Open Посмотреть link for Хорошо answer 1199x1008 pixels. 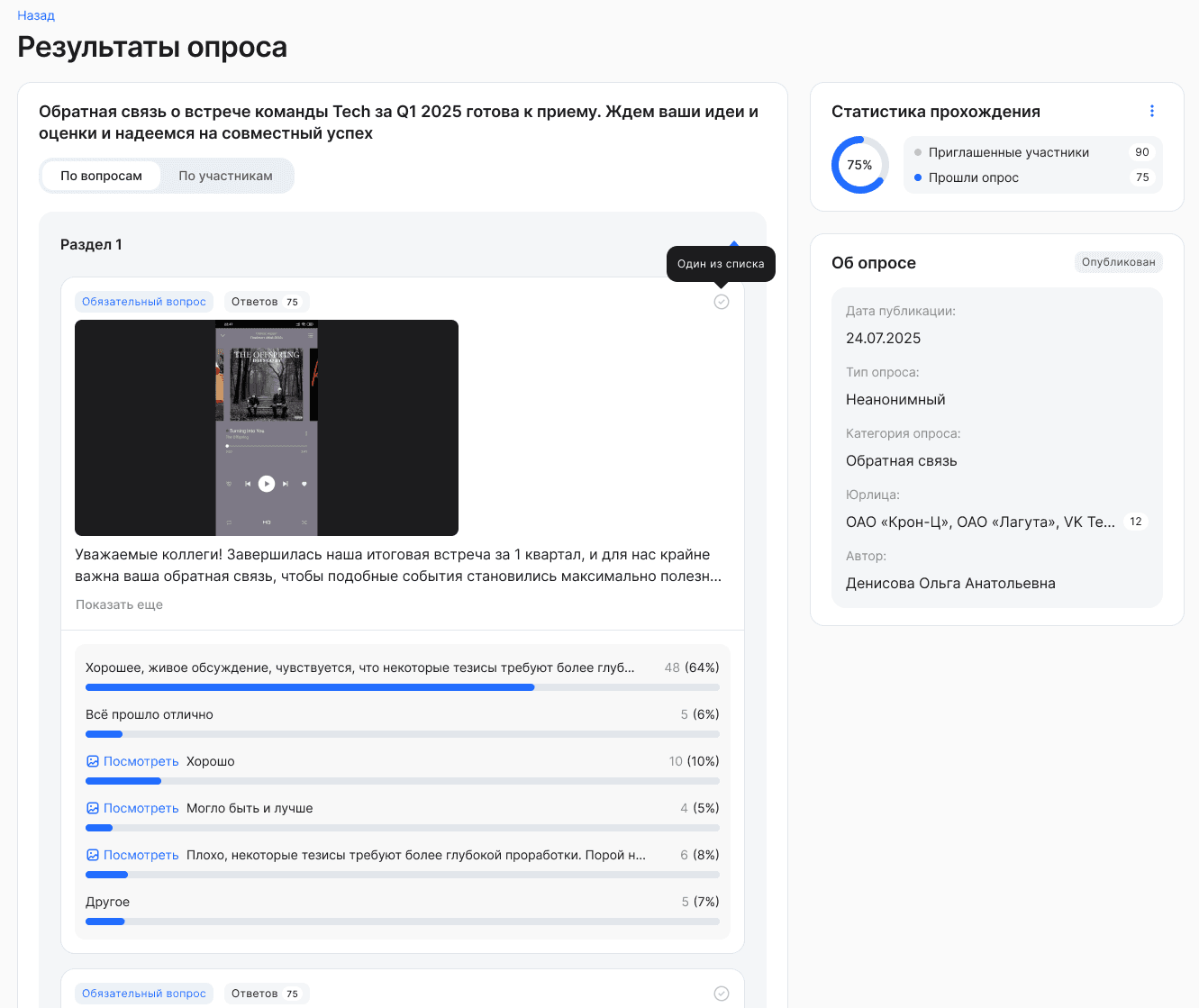(x=141, y=761)
